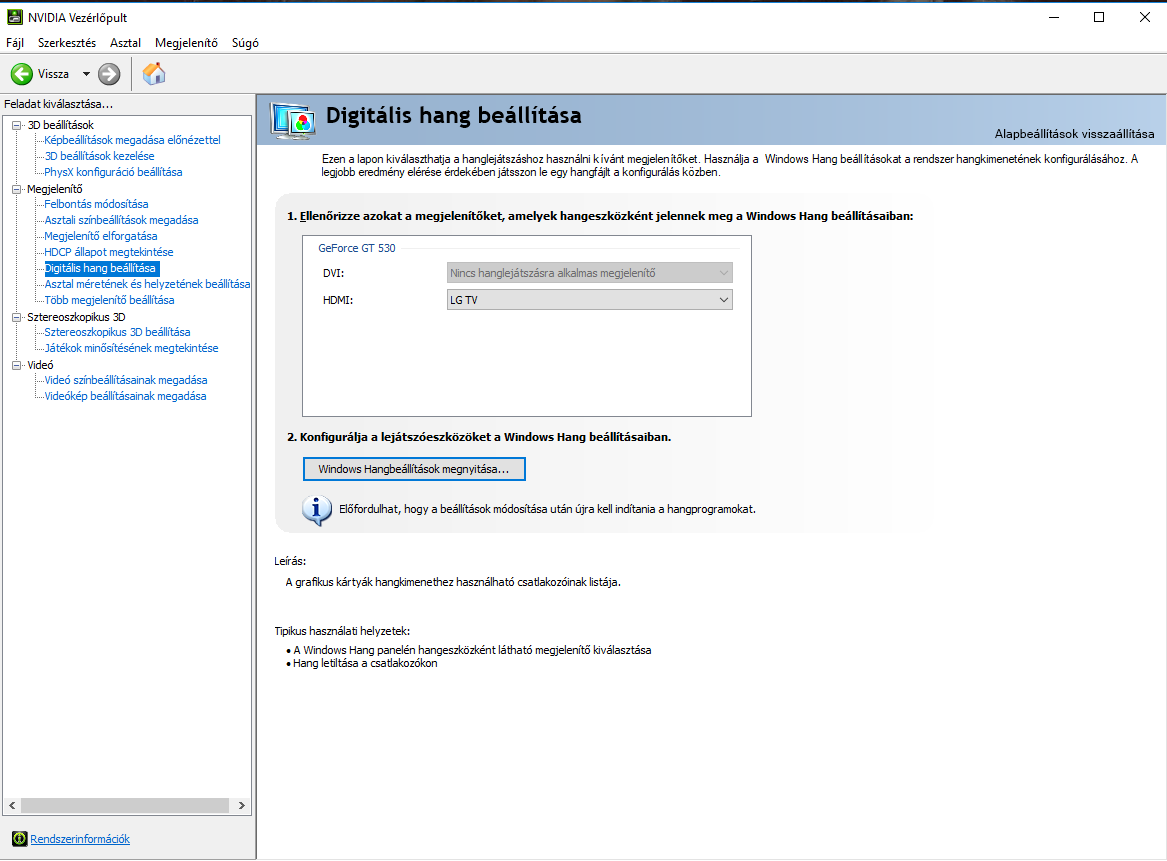Viewport: 1167px width, 861px height.
Task: Select Játékok minősítésének megtekintése
Action: (132, 348)
